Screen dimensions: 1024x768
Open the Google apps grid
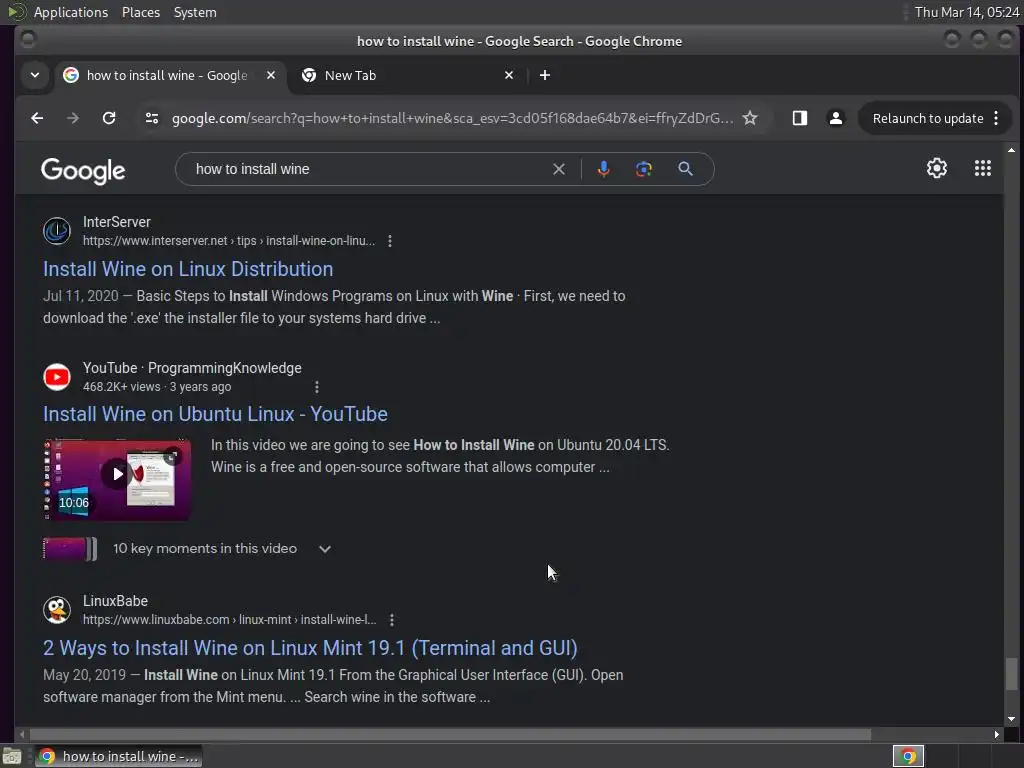click(x=983, y=168)
